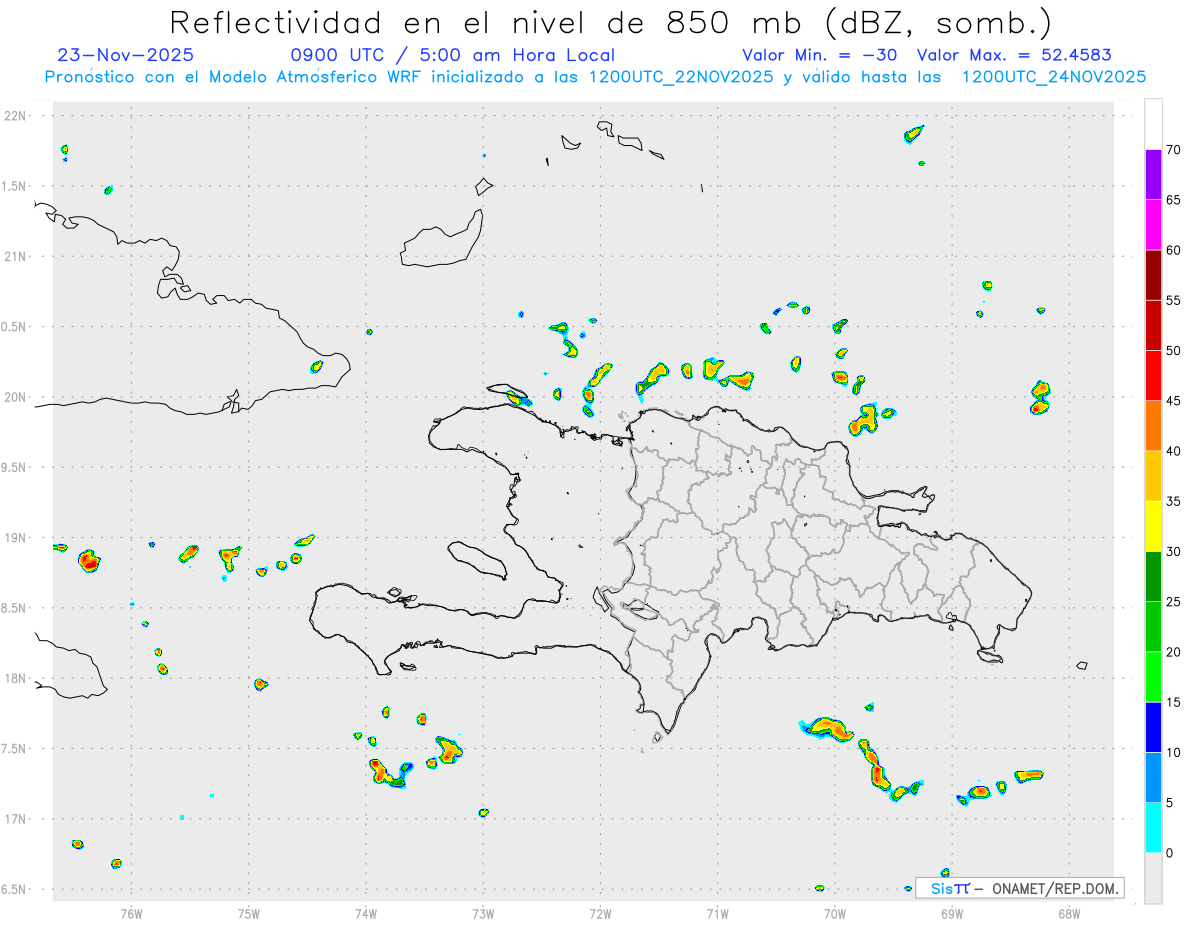
Task: Click the '74W' longitude label
Action: (x=366, y=912)
